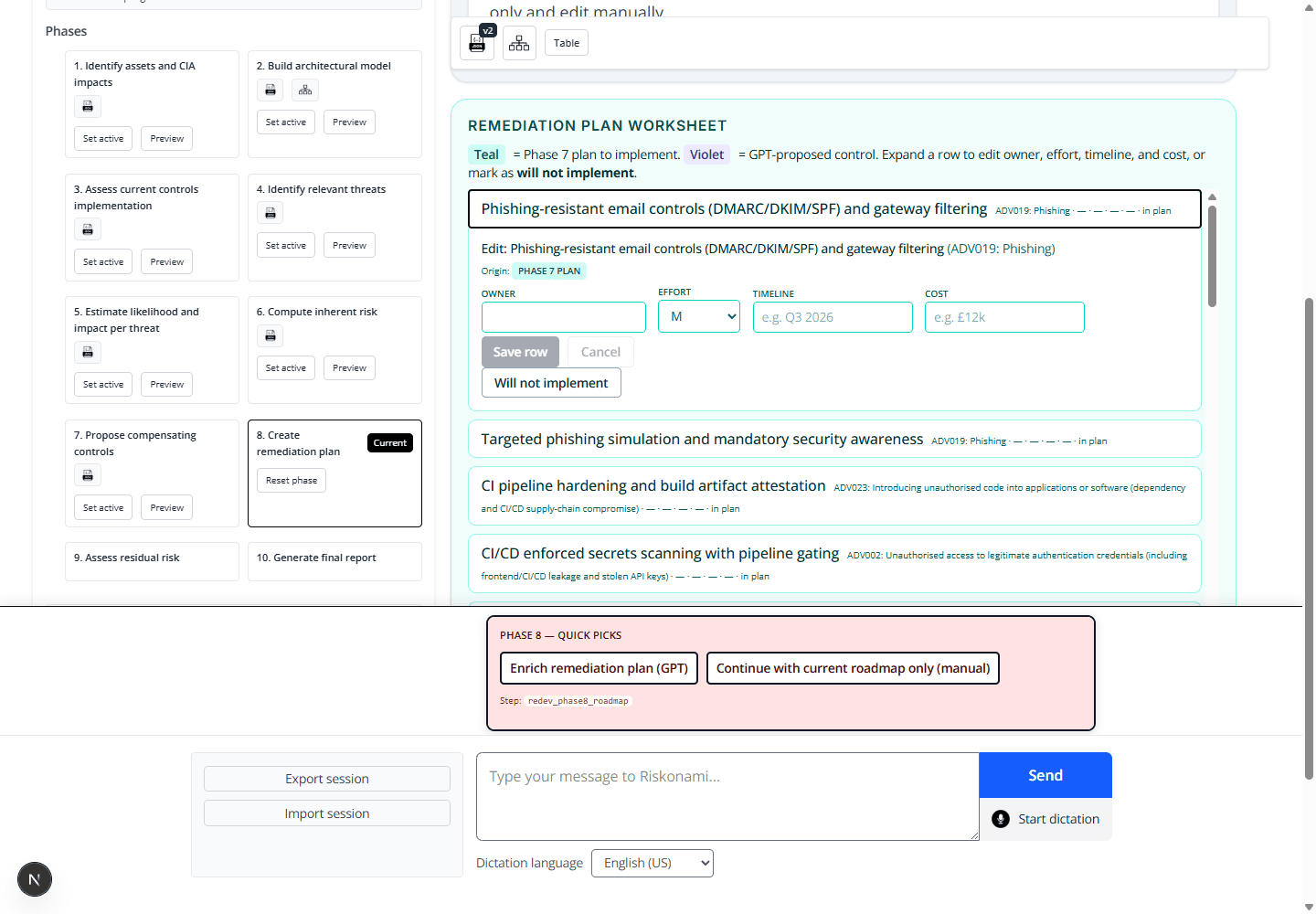Click the Riskonami message text box
Screen dimensions: 1316x914
click(727, 796)
